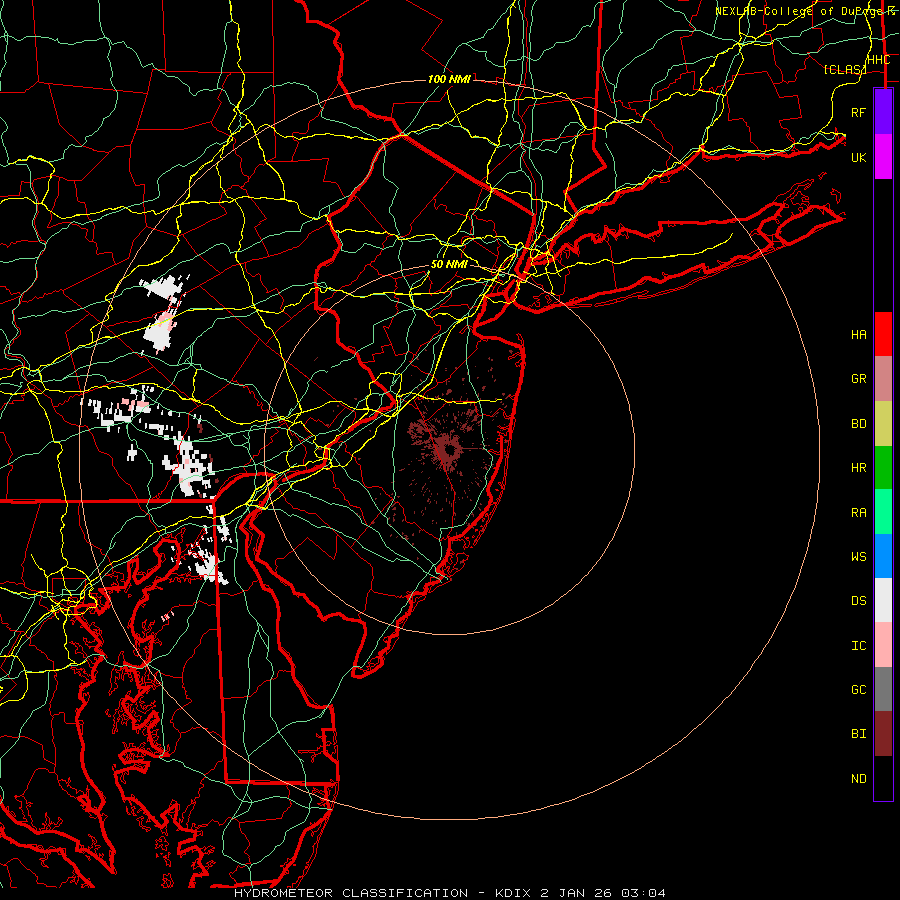This screenshot has width=900, height=900.
Task: Click the 100 NMI range ring label
Action: click(x=449, y=79)
